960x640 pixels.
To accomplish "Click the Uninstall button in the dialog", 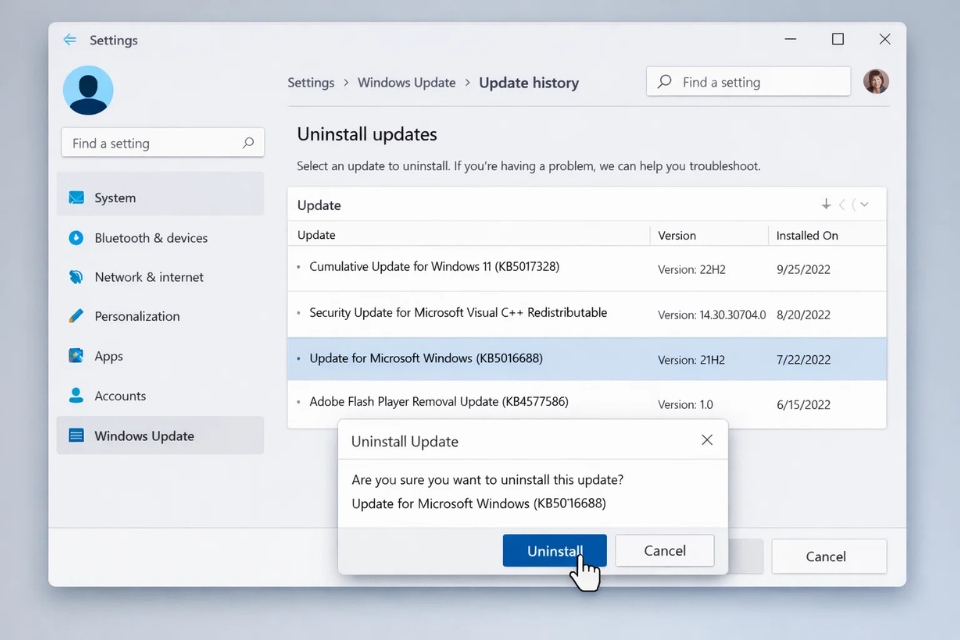I will (554, 550).
